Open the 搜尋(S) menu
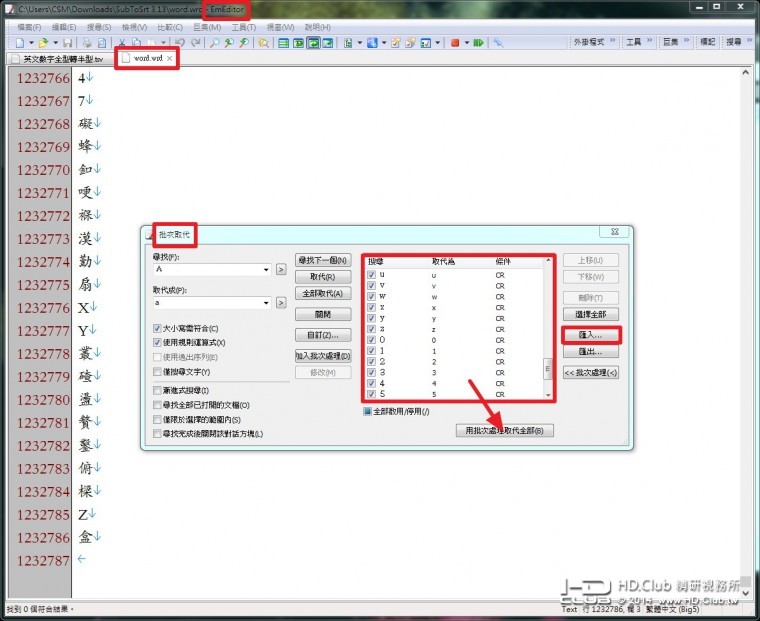760x621 pixels. [99, 27]
